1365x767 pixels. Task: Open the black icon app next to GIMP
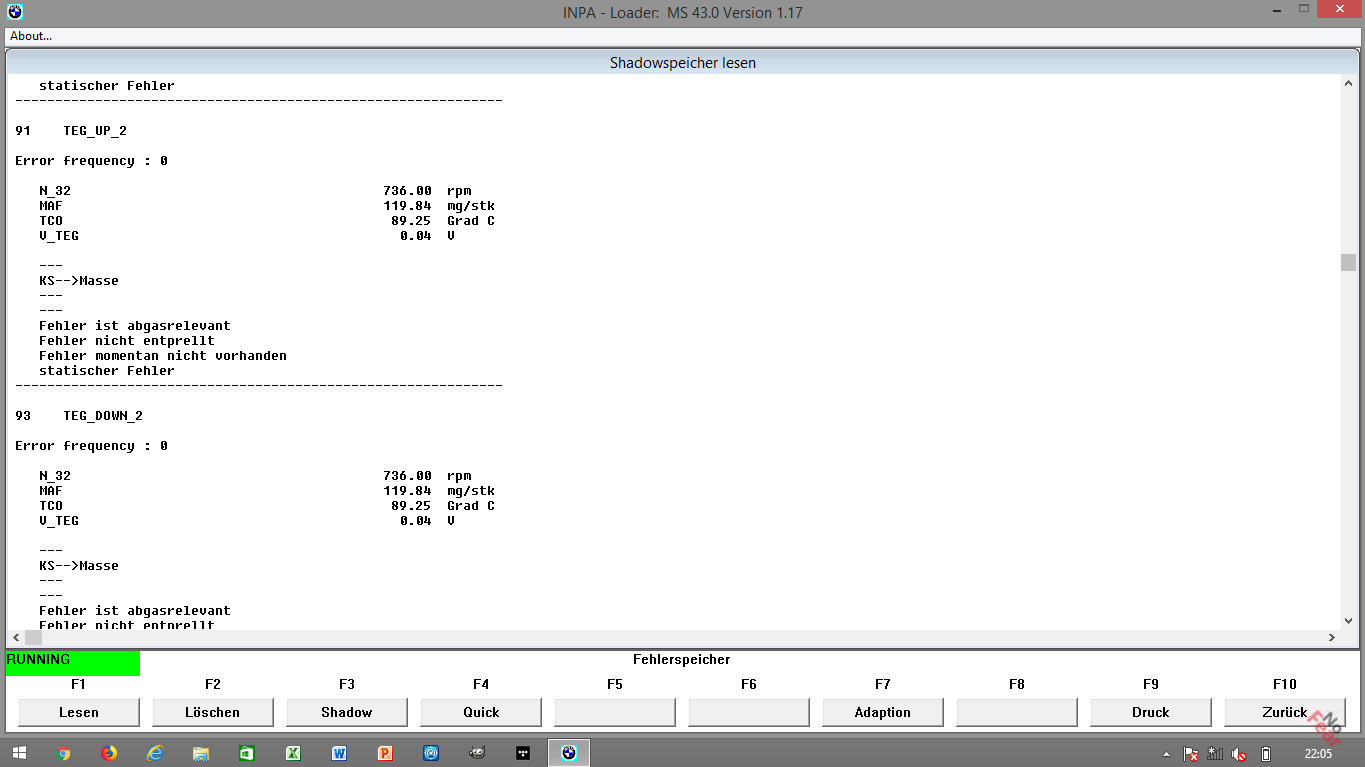pos(523,753)
